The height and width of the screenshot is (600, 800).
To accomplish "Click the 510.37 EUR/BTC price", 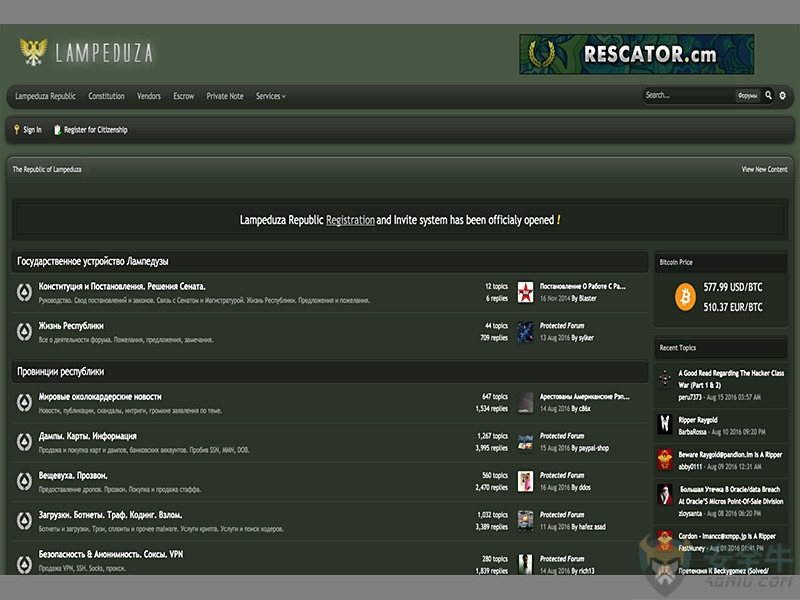I will click(x=733, y=307).
